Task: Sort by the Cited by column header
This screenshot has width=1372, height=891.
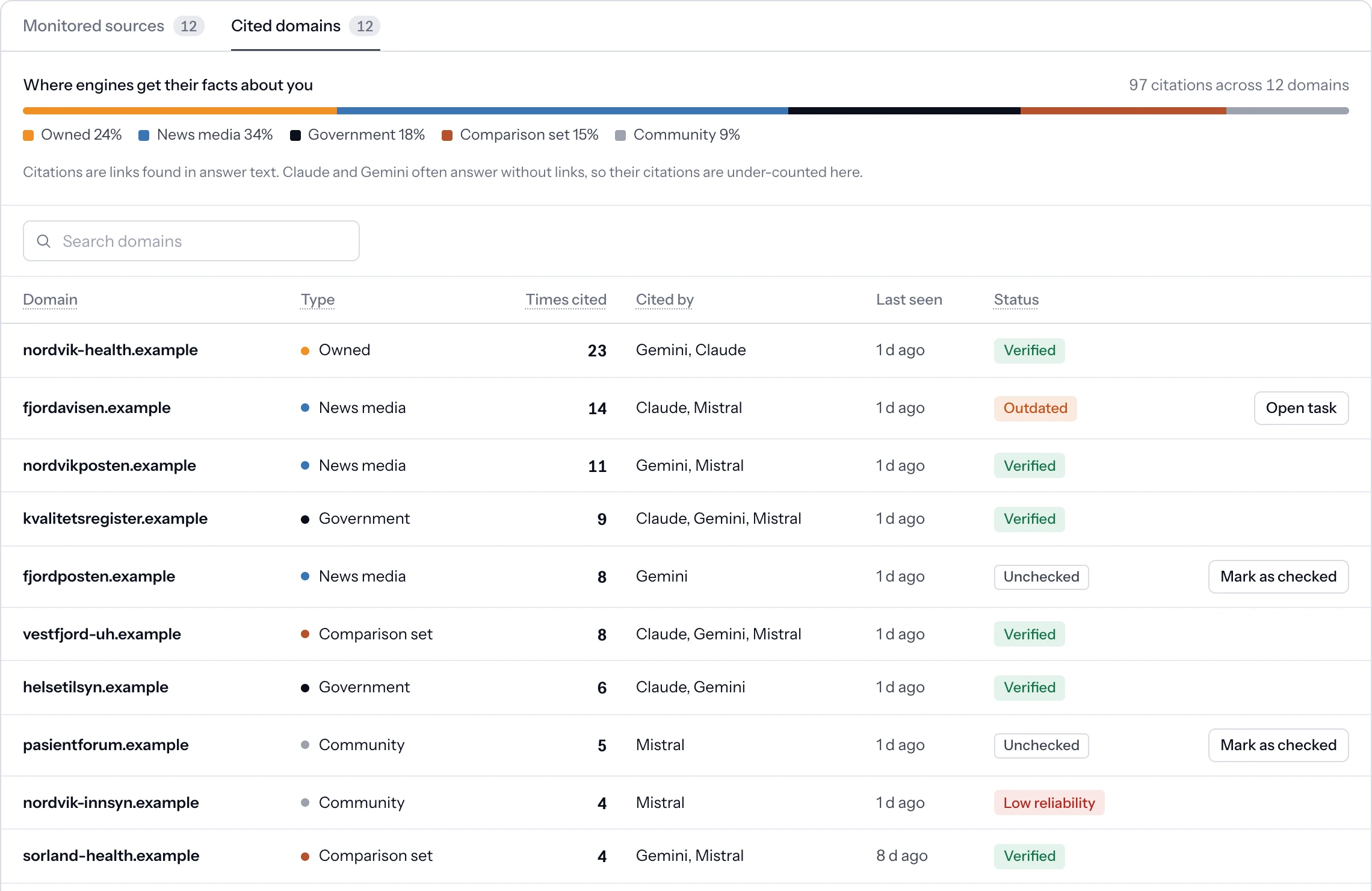Action: tap(665, 299)
